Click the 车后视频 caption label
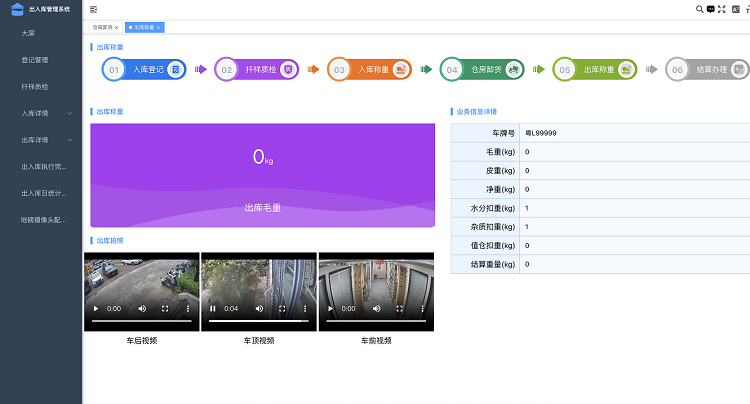Screen dimensions: 750x404 click(x=142, y=341)
